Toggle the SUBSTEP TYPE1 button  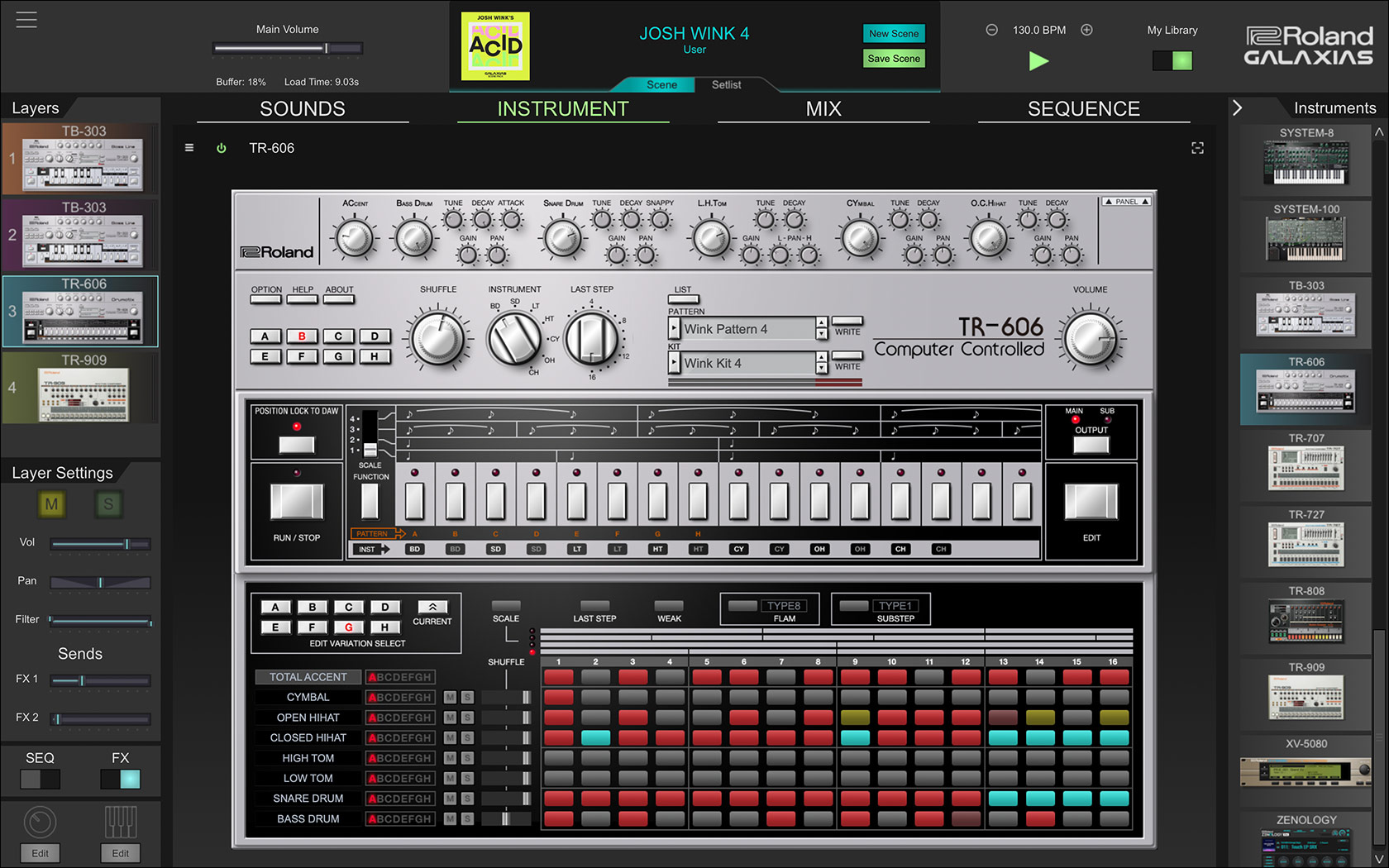tap(853, 606)
